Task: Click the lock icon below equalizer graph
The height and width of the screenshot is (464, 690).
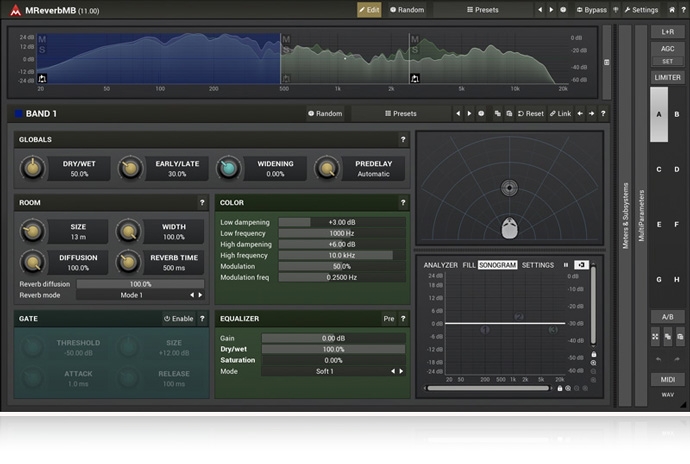Action: (x=559, y=388)
